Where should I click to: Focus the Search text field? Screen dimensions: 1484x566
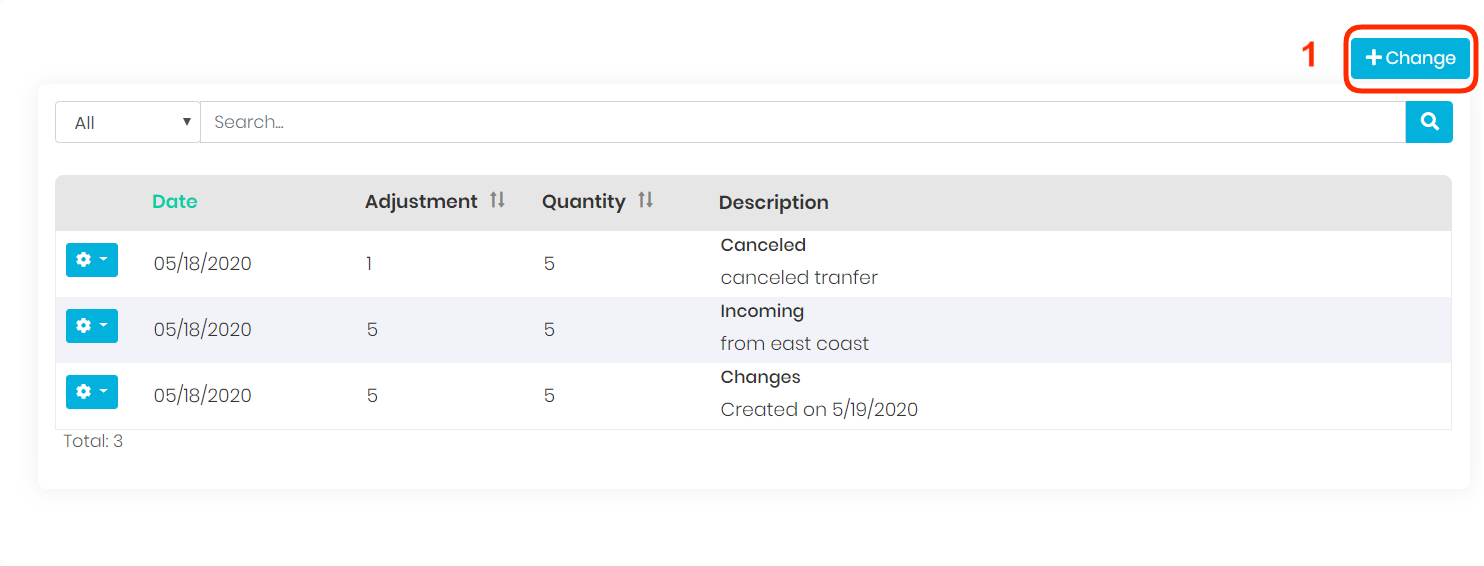[802, 122]
